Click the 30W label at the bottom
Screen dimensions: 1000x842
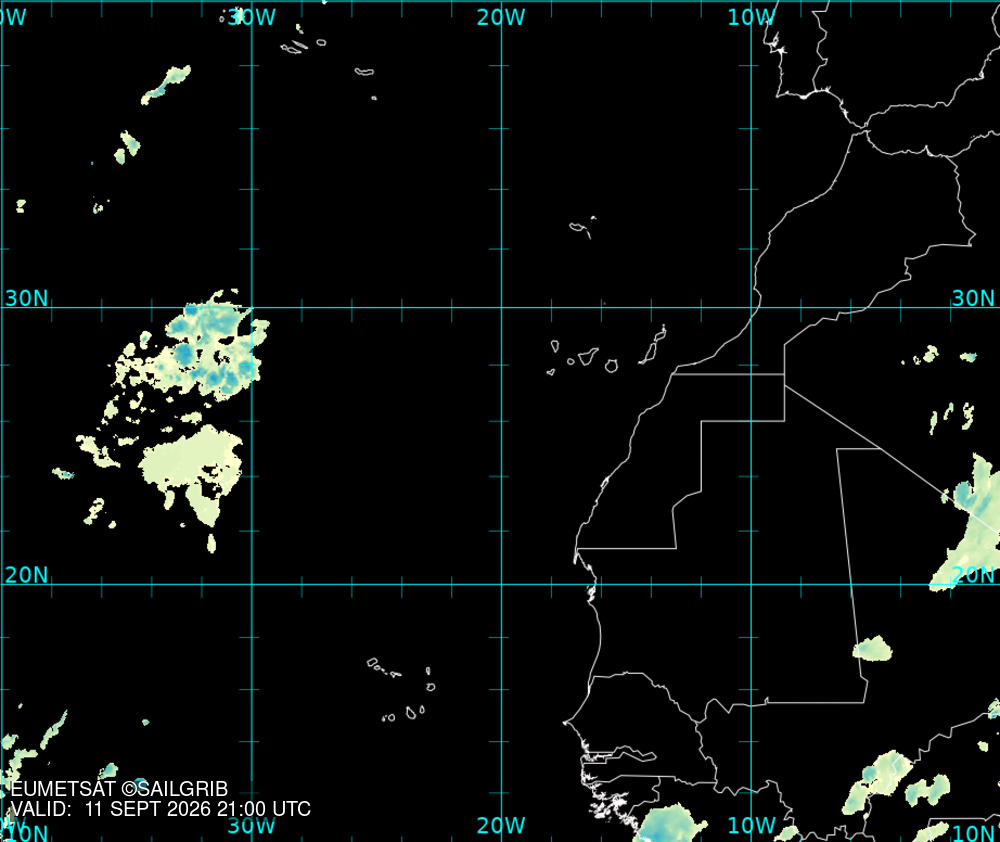pyautogui.click(x=251, y=825)
